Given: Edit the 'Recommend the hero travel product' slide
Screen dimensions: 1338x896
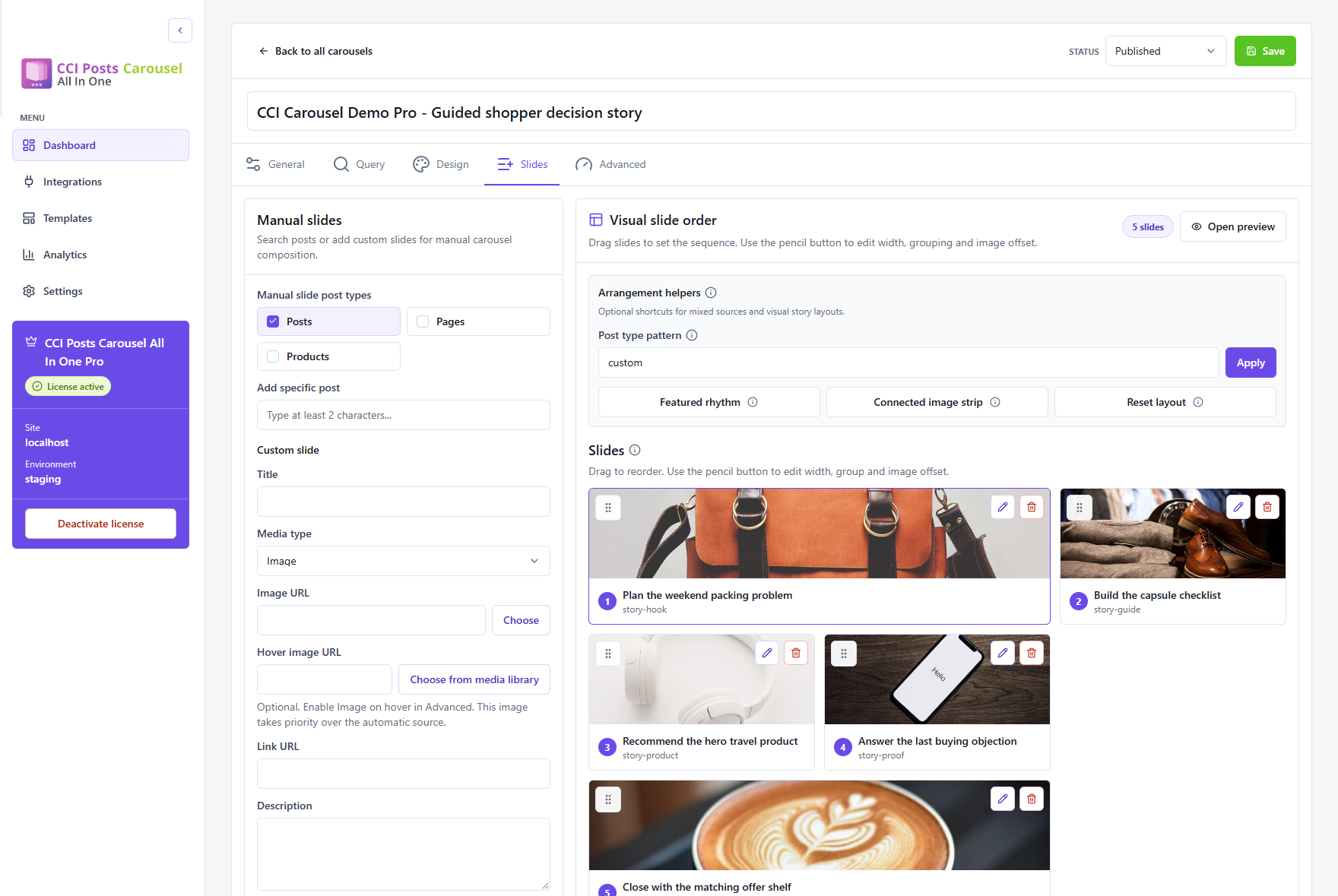Looking at the screenshot, I should pos(767,653).
